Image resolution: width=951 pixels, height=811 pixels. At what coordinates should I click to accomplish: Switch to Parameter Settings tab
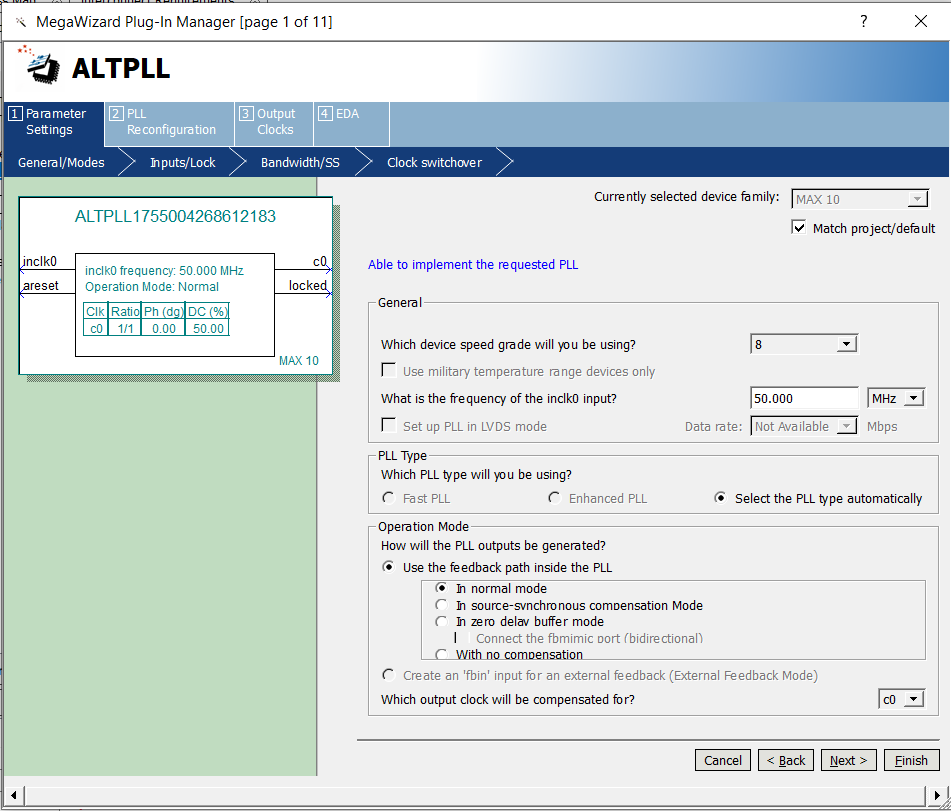tap(55, 122)
